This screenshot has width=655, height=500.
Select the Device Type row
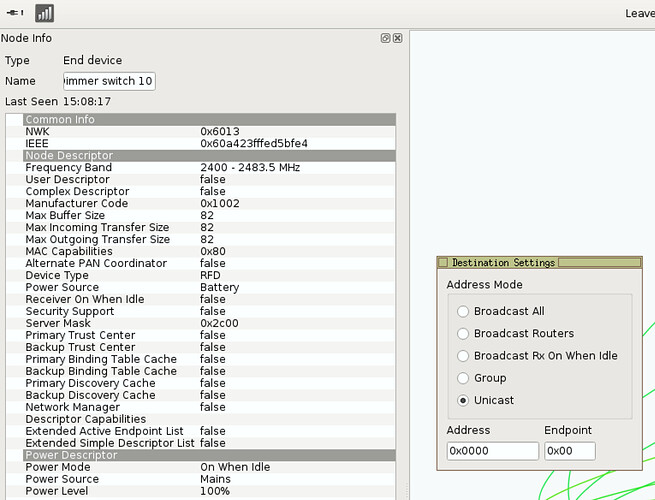(x=201, y=275)
